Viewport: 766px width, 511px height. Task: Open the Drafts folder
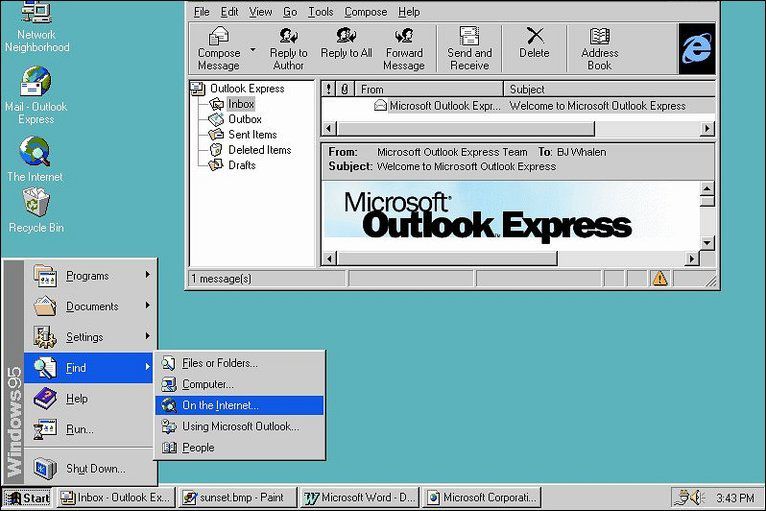[233, 165]
